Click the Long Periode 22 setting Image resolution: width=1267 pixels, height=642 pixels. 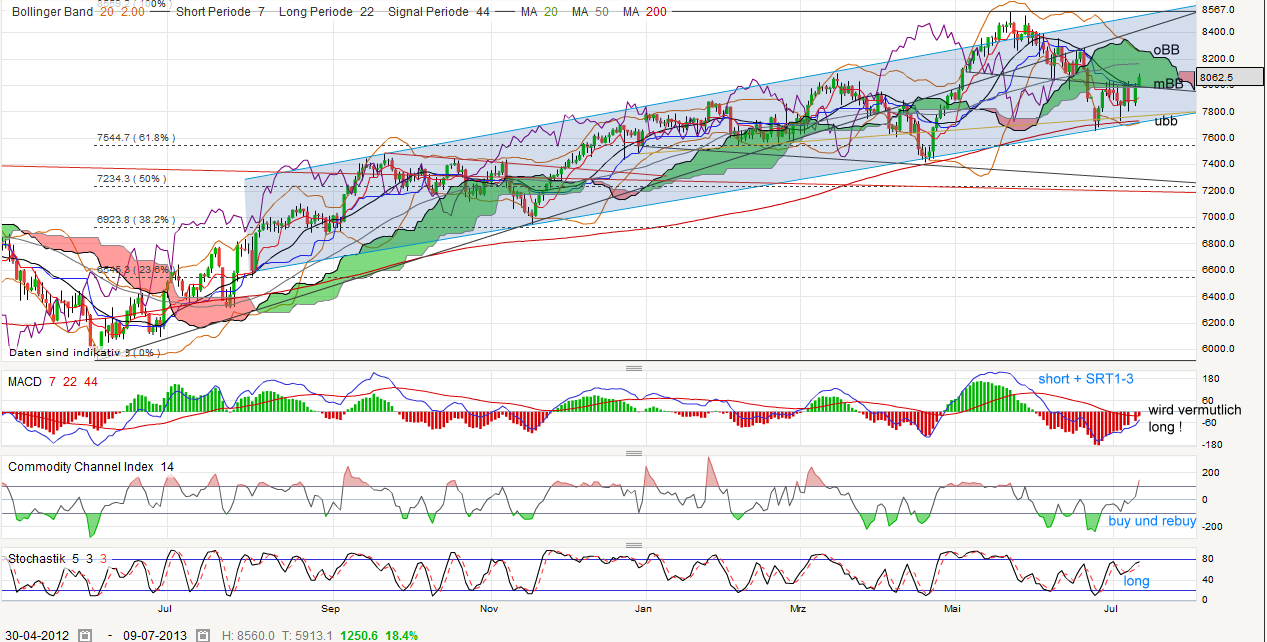(x=329, y=12)
